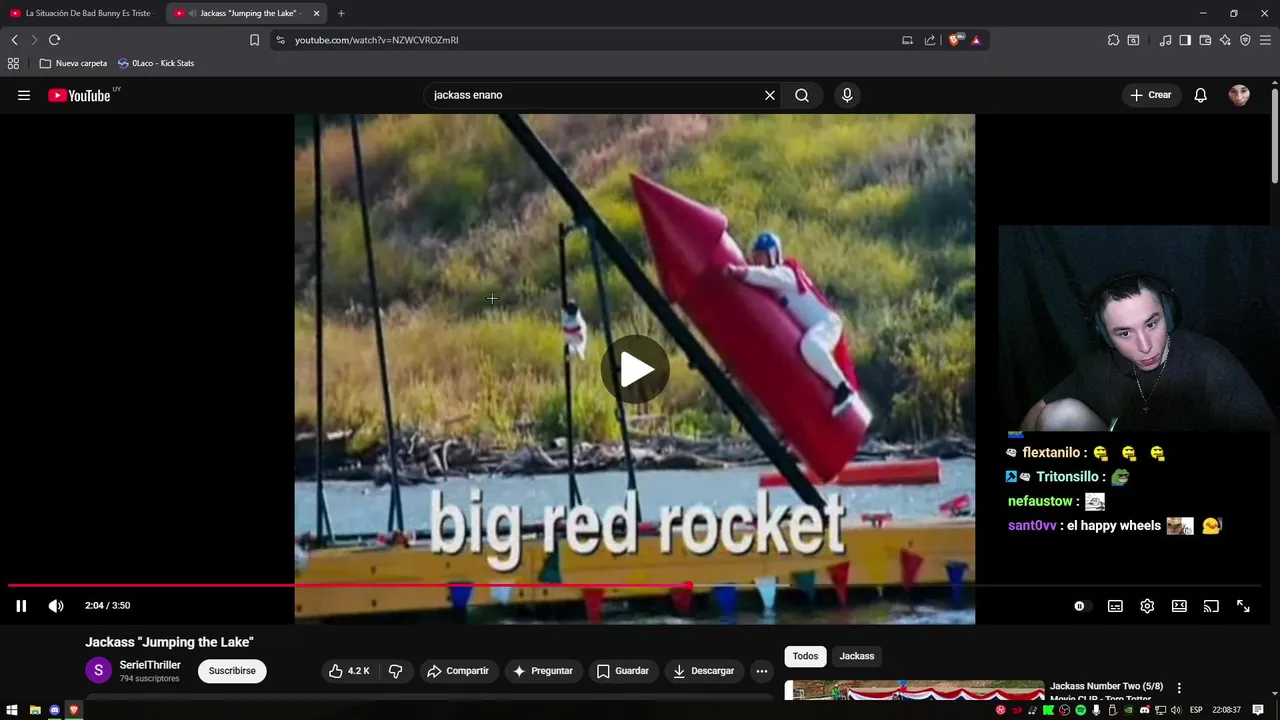Open Brave playlist music note icon
This screenshot has width=1280, height=720.
1165,40
